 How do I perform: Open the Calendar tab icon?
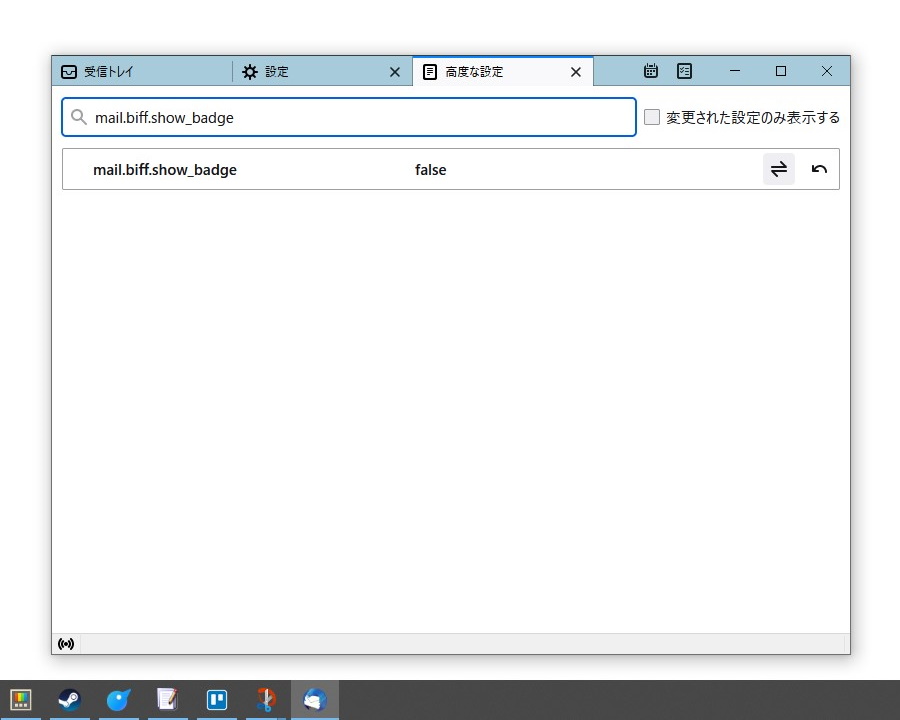[651, 71]
